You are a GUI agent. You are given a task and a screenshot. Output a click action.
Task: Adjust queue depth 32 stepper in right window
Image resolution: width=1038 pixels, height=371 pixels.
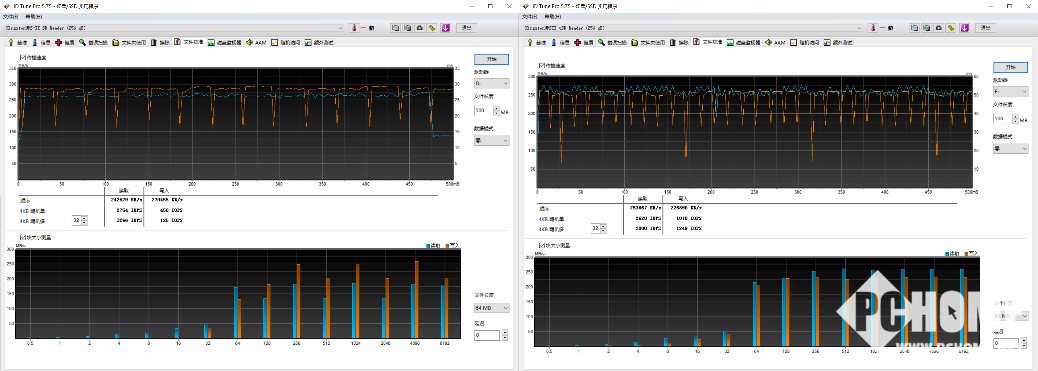tap(604, 228)
